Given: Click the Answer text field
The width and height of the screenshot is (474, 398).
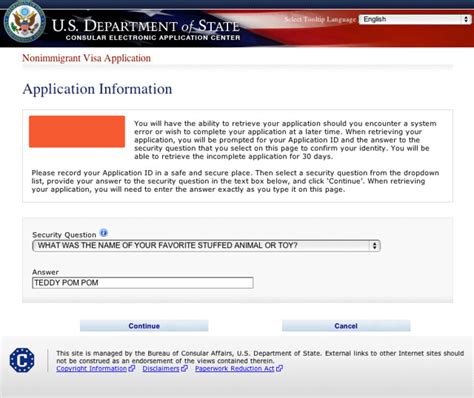Looking at the screenshot, I should (143, 283).
